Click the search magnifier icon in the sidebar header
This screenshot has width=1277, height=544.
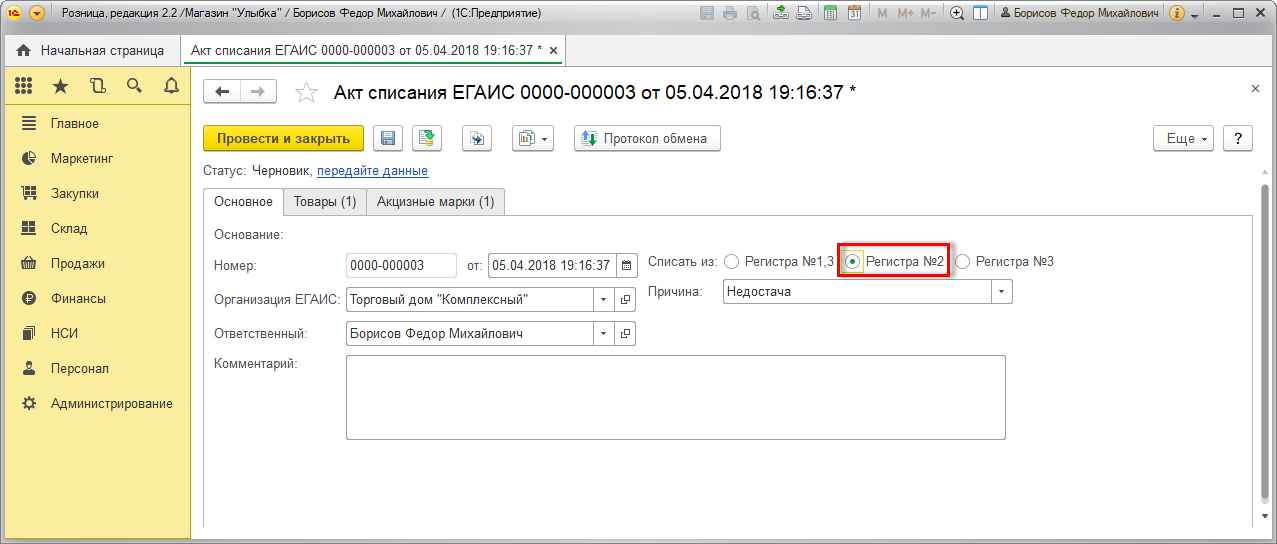pos(134,86)
